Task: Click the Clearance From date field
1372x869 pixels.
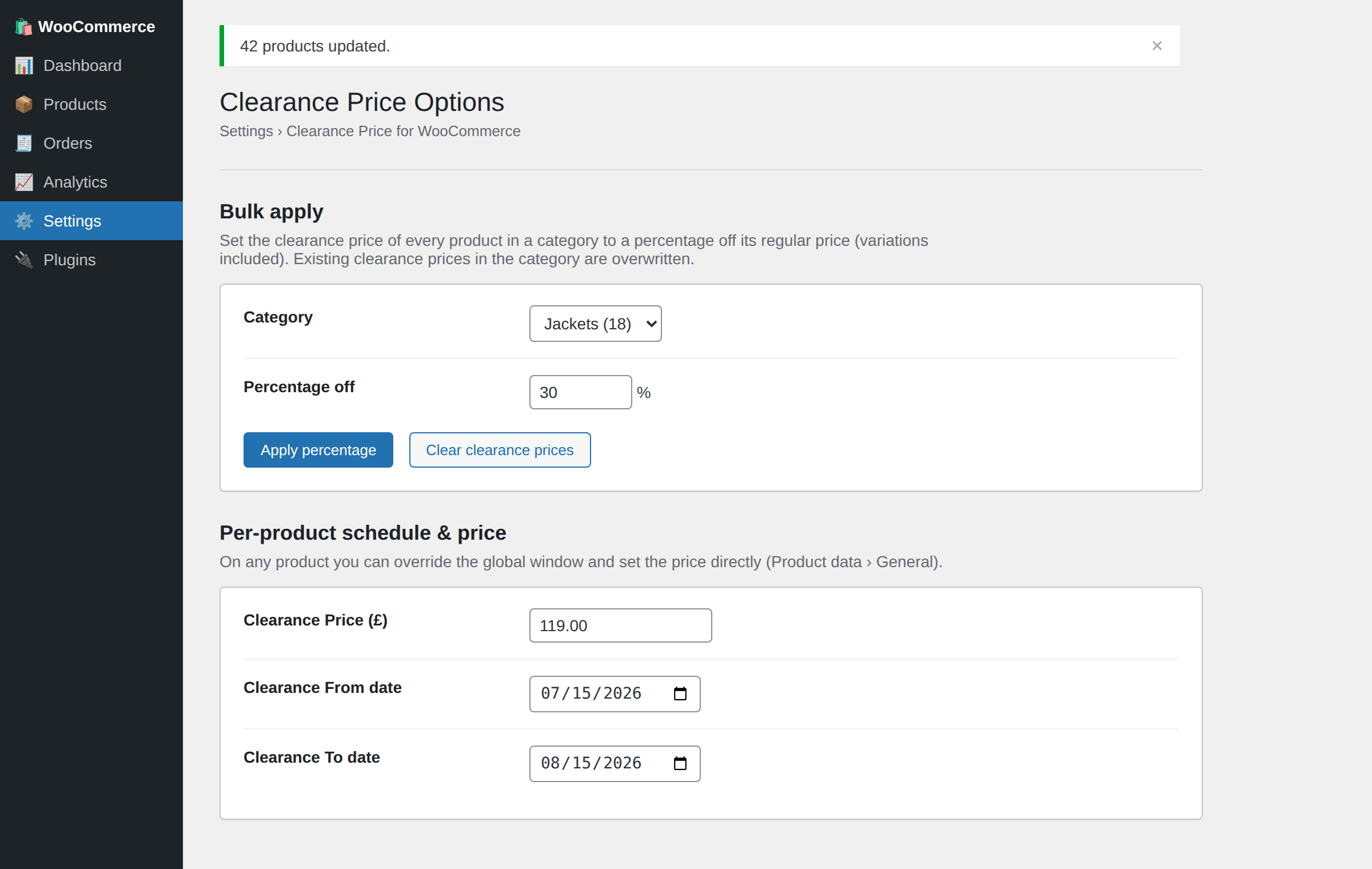Action: (x=615, y=694)
